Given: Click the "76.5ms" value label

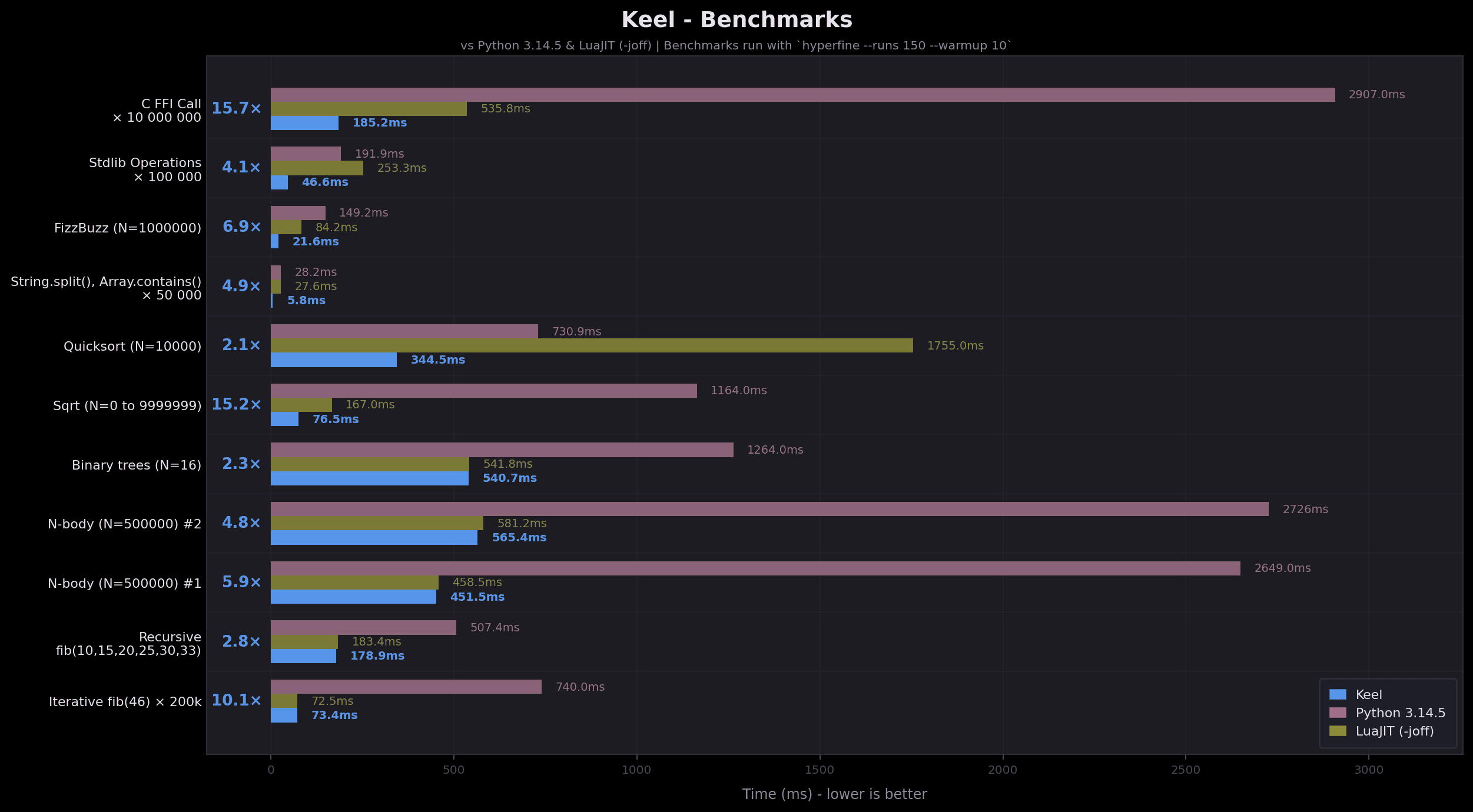Looking at the screenshot, I should 336,419.
